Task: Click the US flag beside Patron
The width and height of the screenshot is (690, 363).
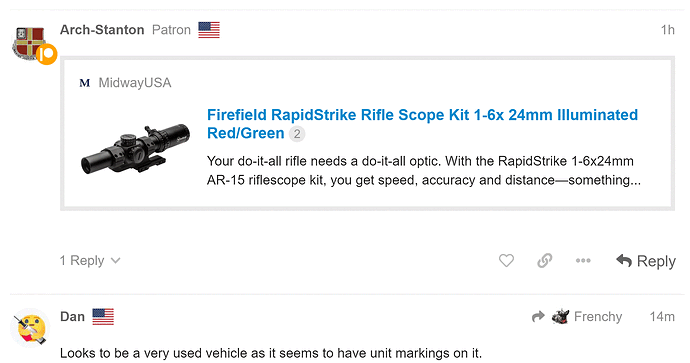Action: tap(209, 30)
